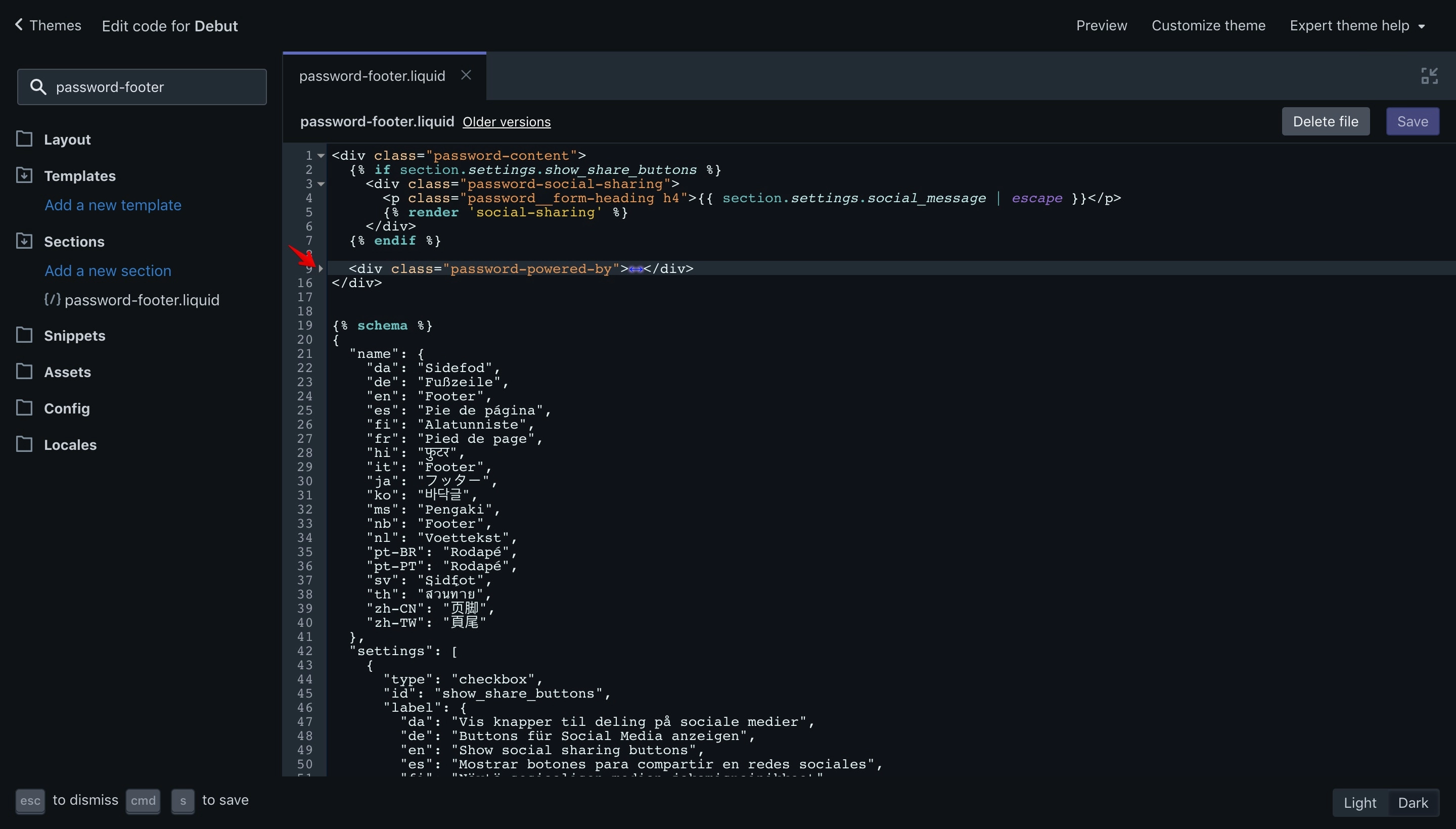This screenshot has height=829, width=1456.
Task: Click the search magnifier icon
Action: [38, 86]
